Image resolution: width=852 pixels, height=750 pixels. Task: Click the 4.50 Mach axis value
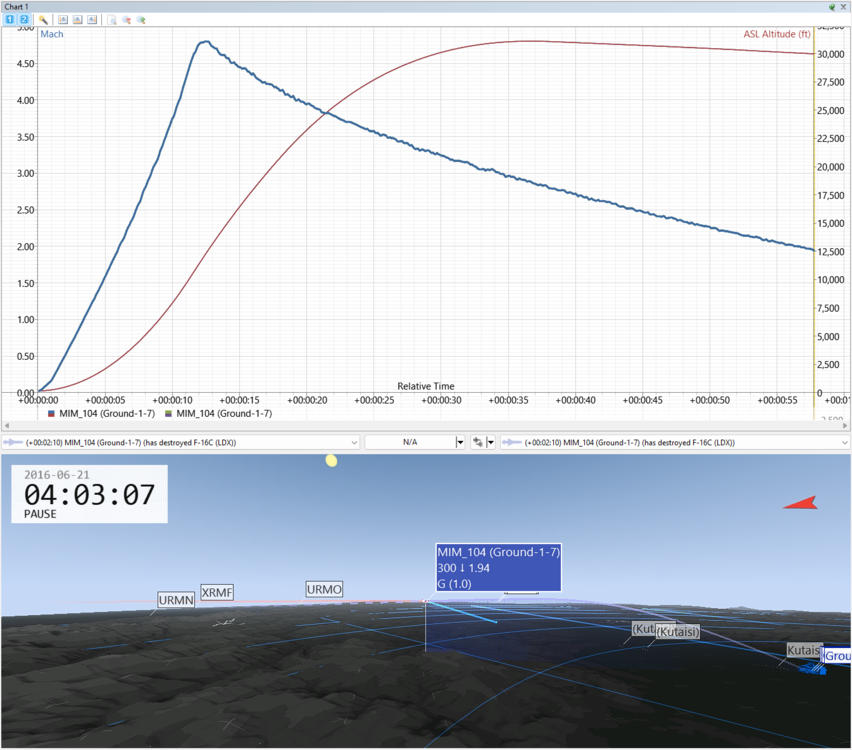click(x=26, y=64)
